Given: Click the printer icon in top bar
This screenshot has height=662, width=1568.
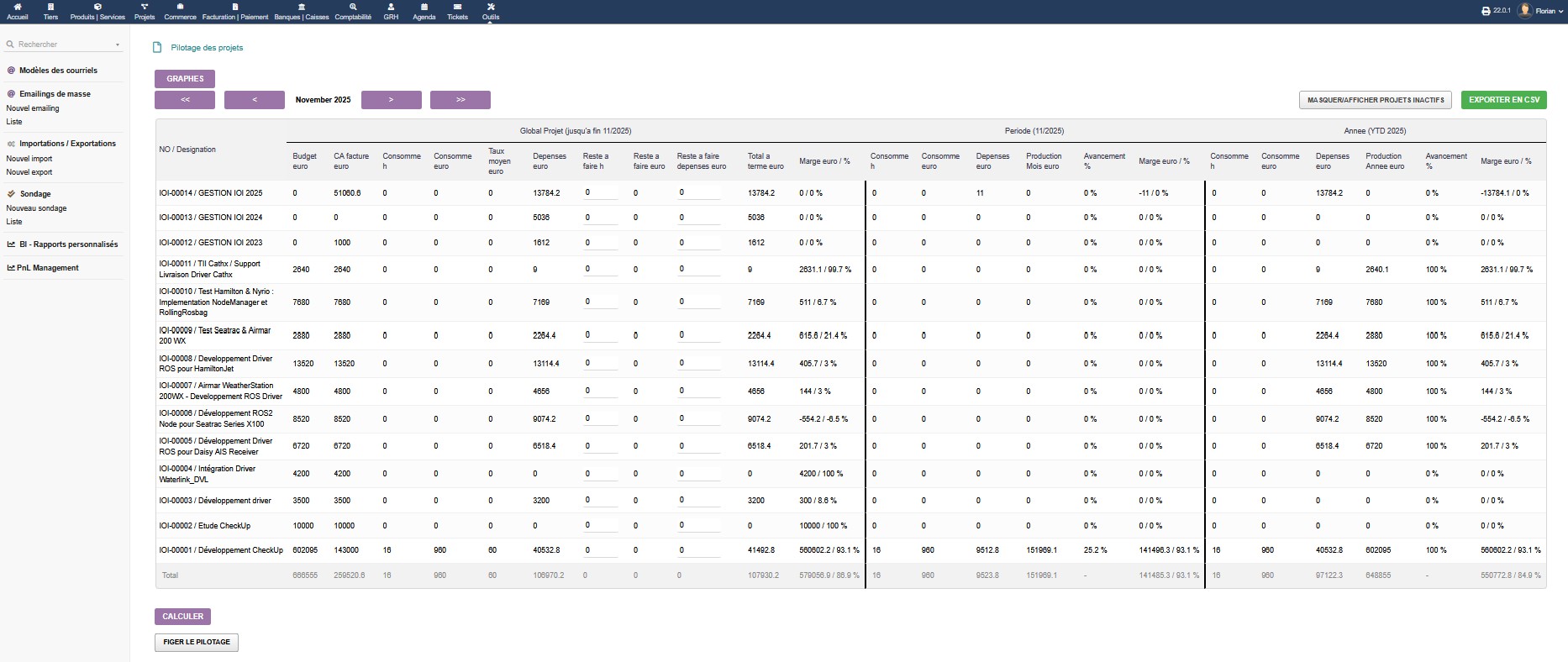Looking at the screenshot, I should (1486, 11).
